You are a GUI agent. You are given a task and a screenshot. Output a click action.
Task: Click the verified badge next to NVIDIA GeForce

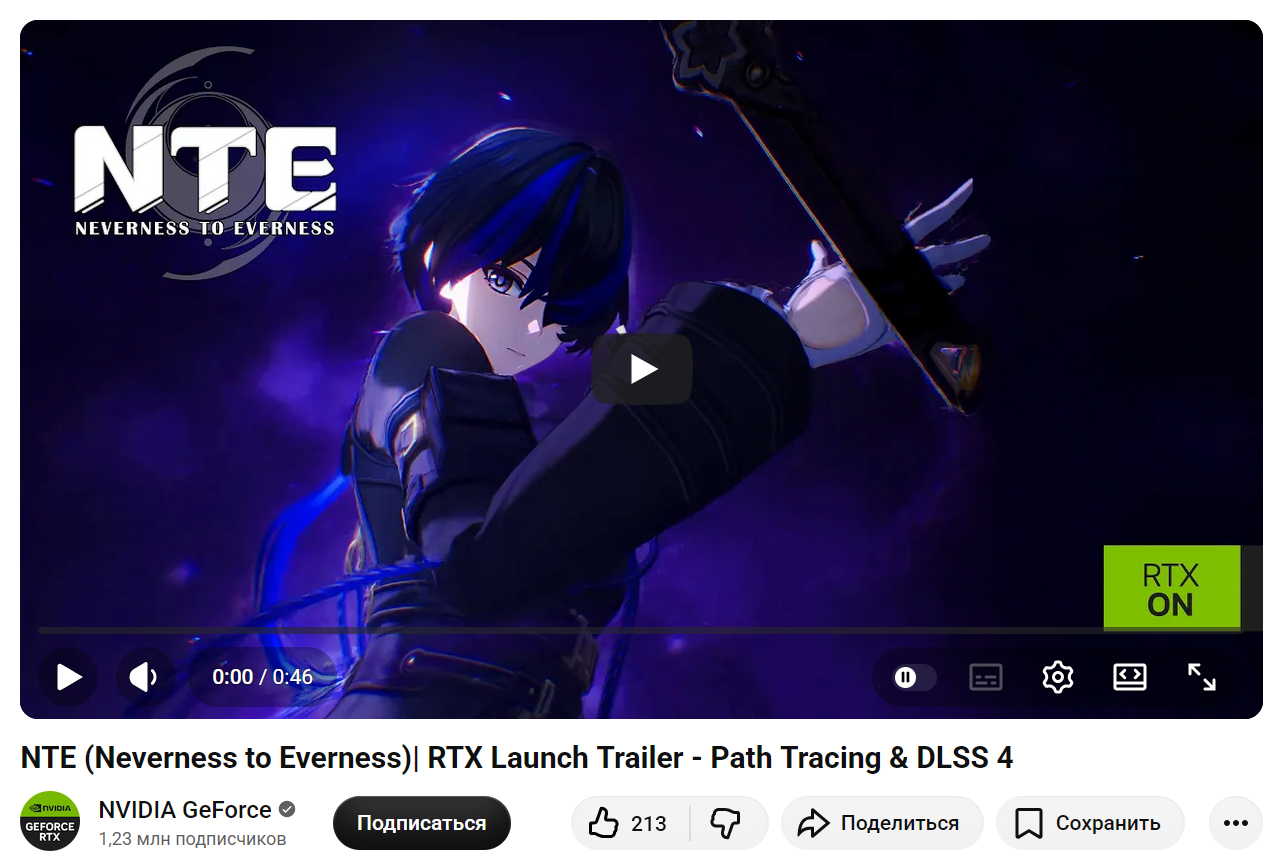pyautogui.click(x=286, y=809)
